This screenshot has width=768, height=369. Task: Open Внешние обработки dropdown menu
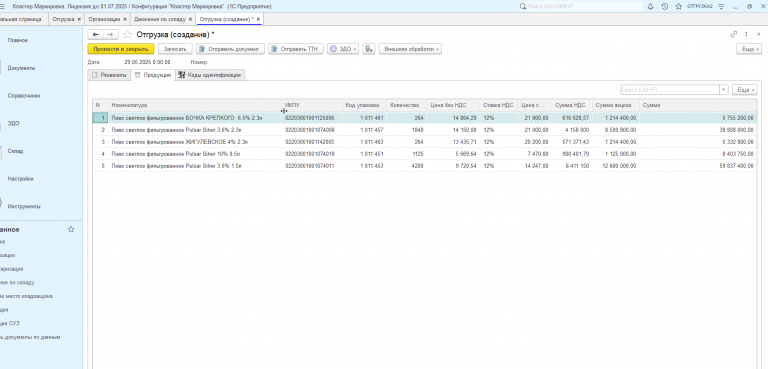(410, 49)
